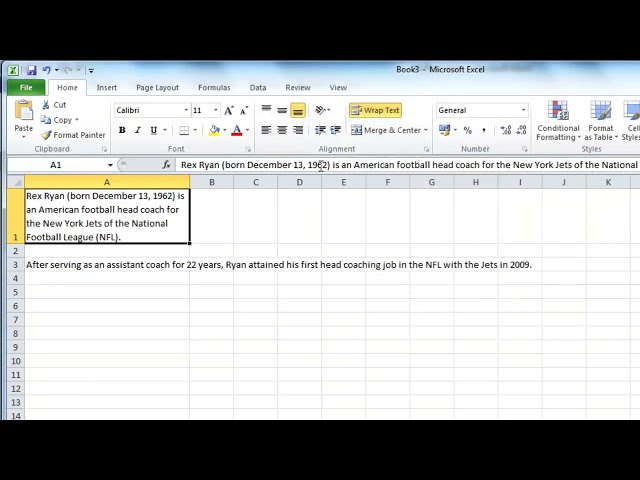Open the Borders dropdown arrow
This screenshot has height=480, width=640.
pyautogui.click(x=195, y=130)
